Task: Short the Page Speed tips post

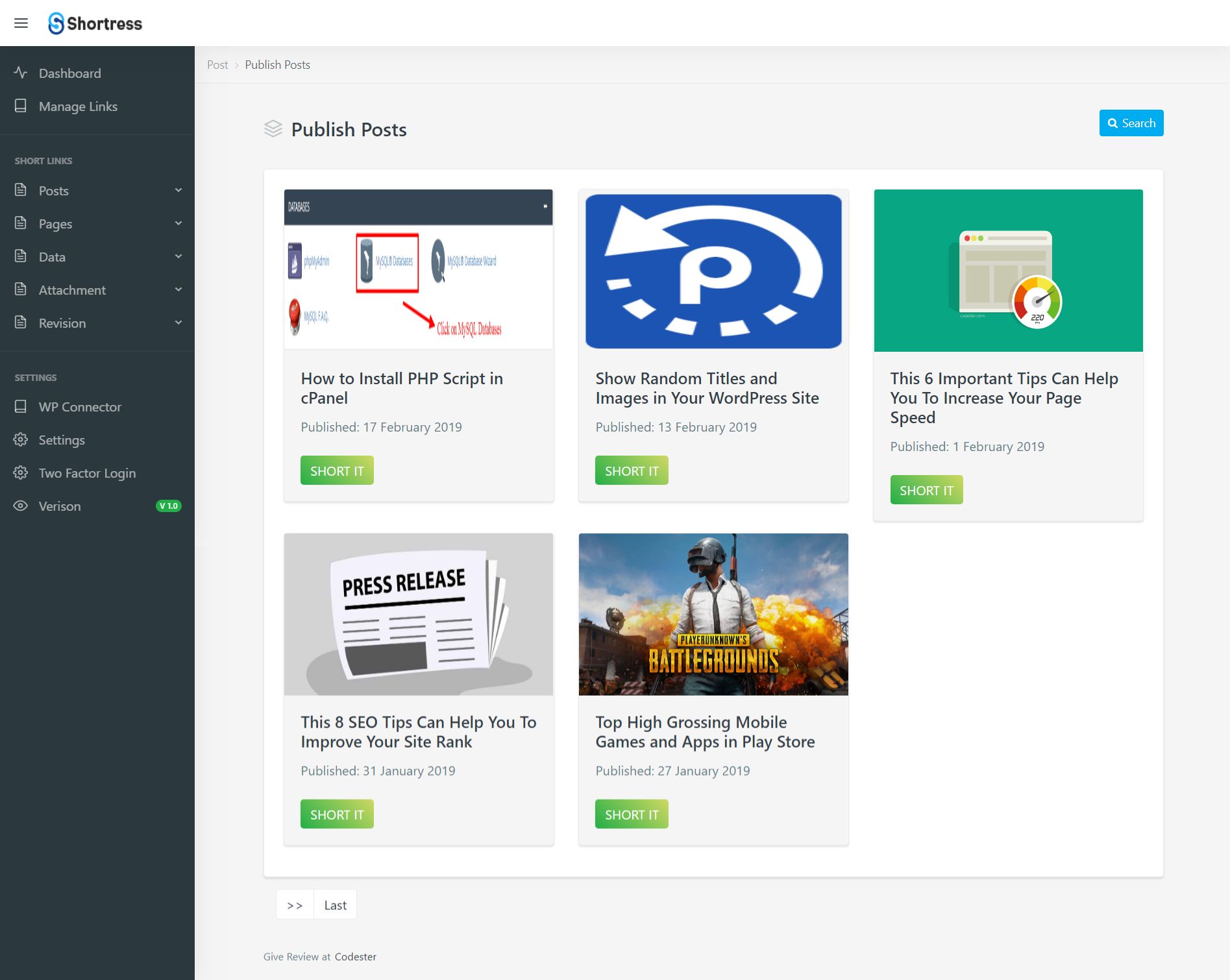Action: (x=926, y=490)
